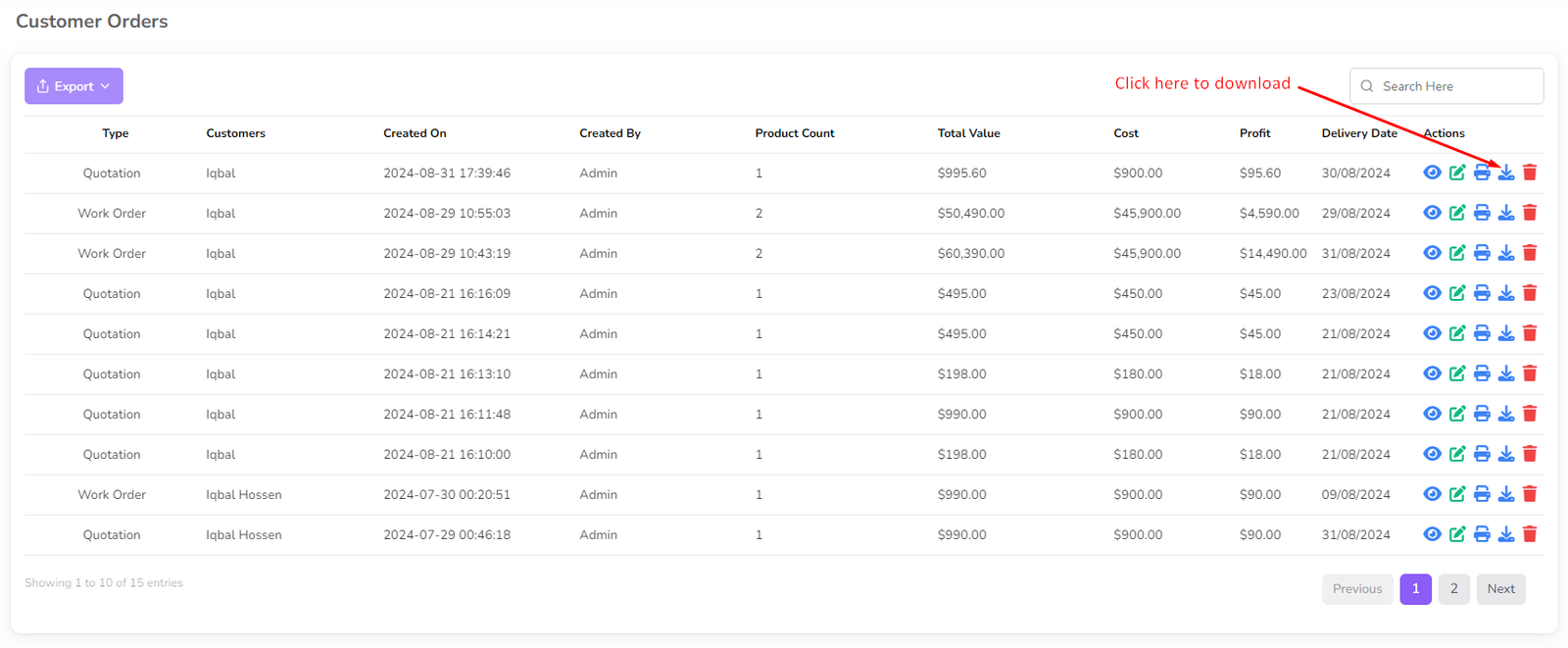
Task: Click the Previous pagination button
Action: coord(1356,588)
